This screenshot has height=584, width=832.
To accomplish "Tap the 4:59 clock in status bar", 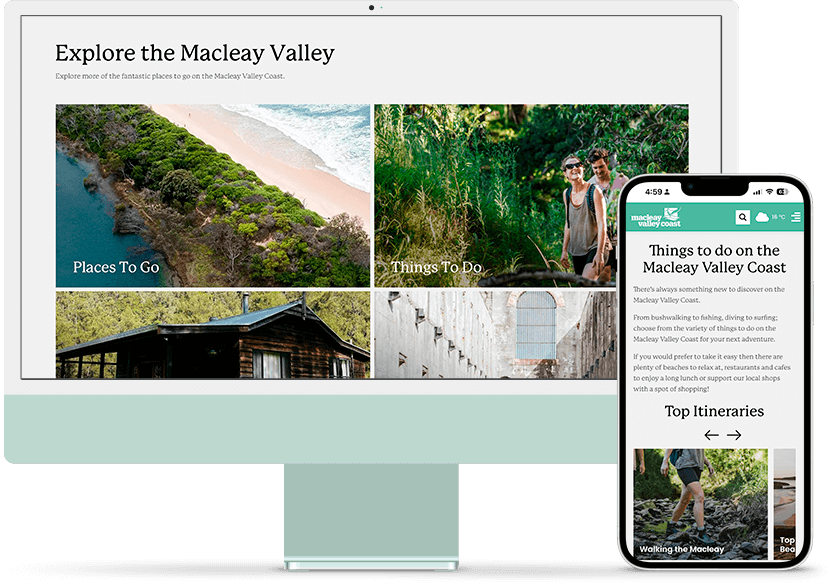I will pyautogui.click(x=653, y=192).
